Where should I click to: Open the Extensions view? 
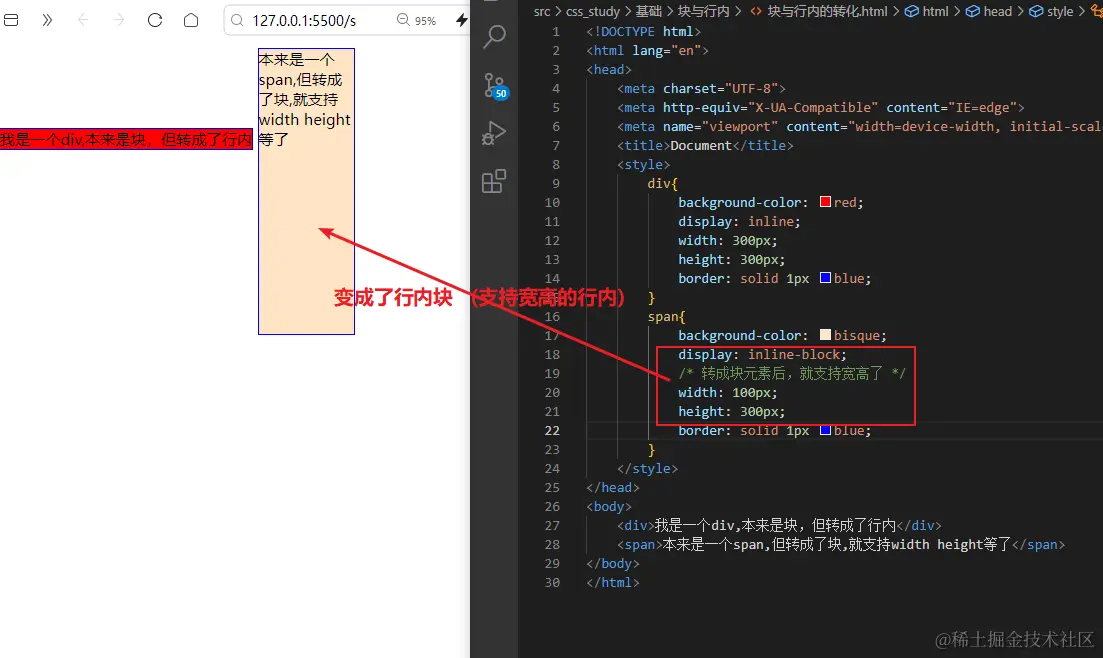[x=494, y=181]
